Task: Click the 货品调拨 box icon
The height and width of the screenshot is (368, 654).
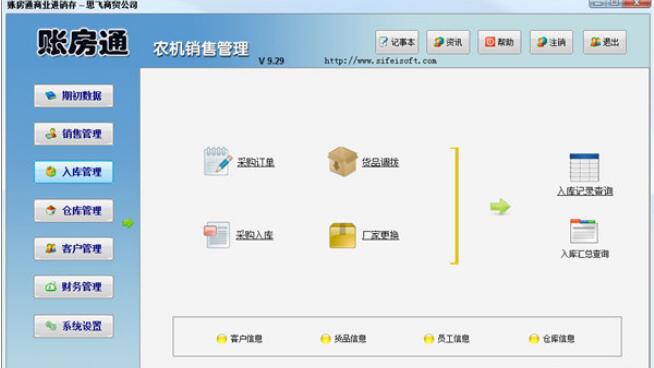Action: pos(342,161)
